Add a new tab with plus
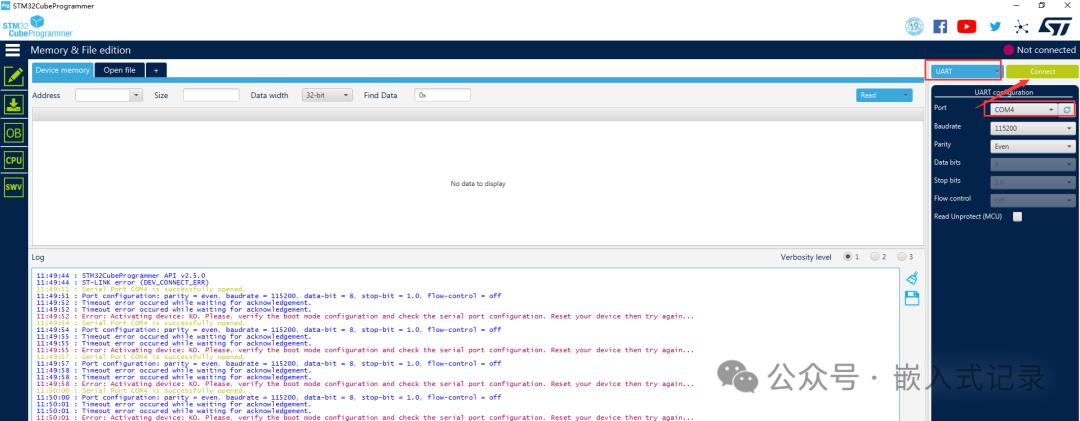The image size is (1080, 421). click(x=156, y=70)
